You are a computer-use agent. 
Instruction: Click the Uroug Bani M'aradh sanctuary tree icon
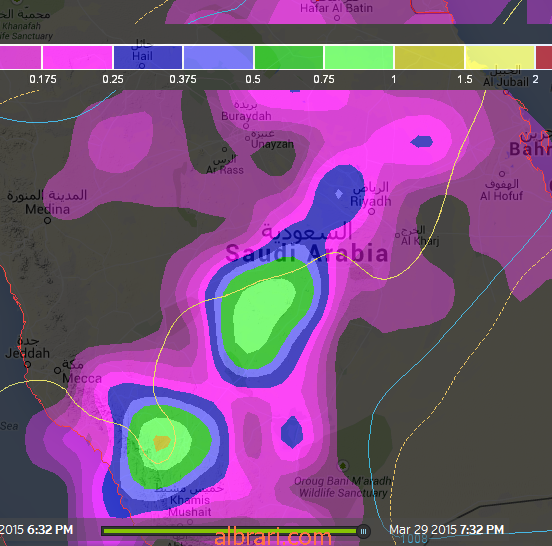click(x=343, y=465)
